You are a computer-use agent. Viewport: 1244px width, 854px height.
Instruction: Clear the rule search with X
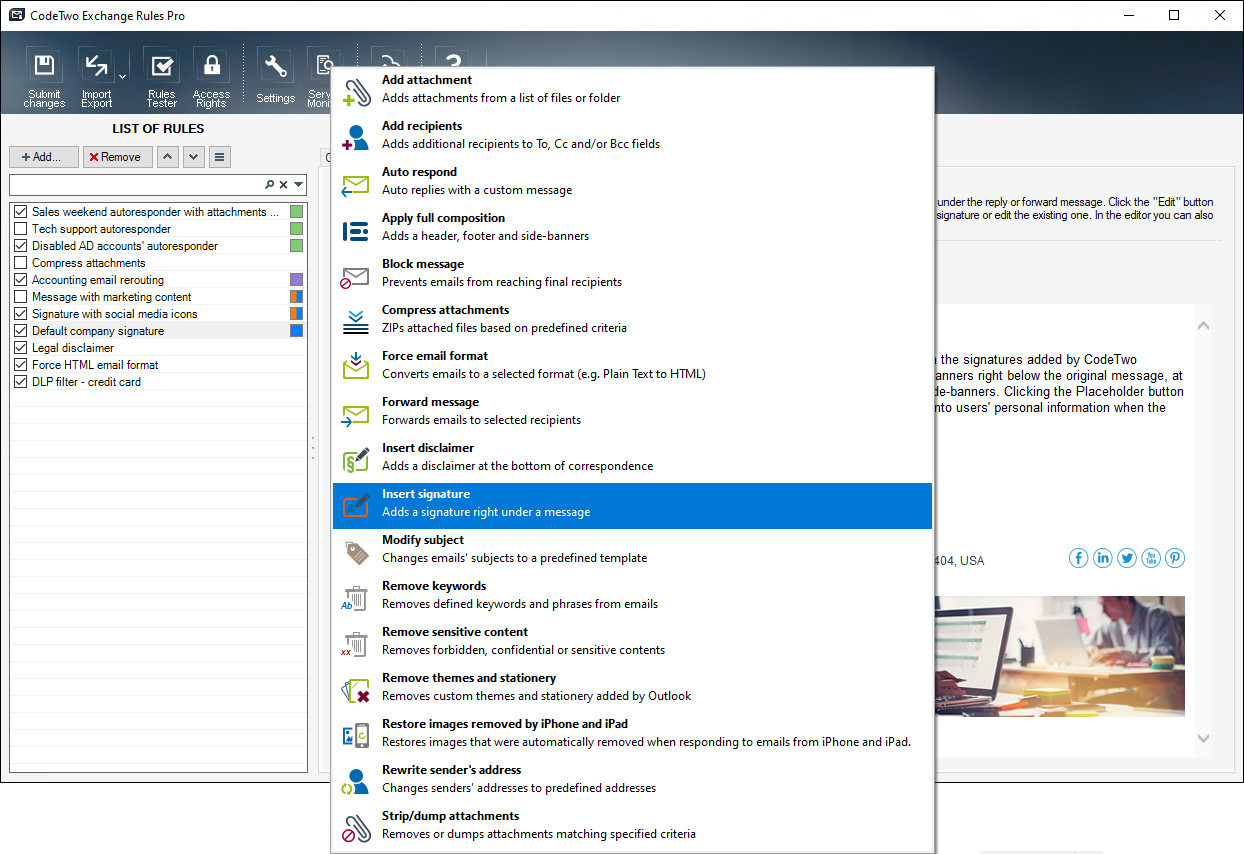coord(283,185)
